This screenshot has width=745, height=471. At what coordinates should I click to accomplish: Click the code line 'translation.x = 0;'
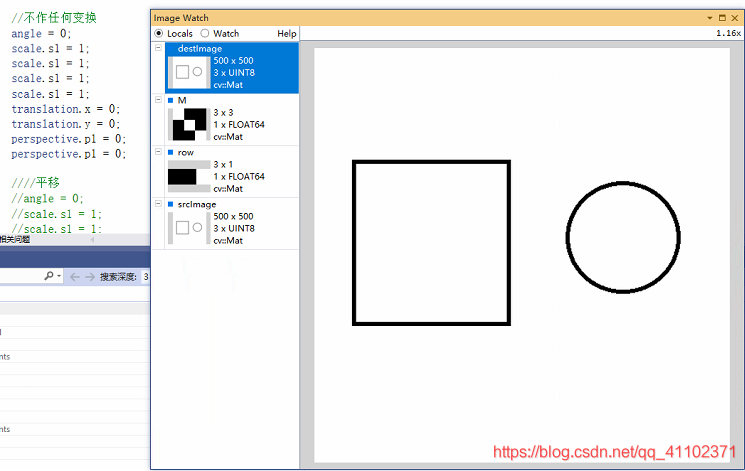pyautogui.click(x=66, y=109)
